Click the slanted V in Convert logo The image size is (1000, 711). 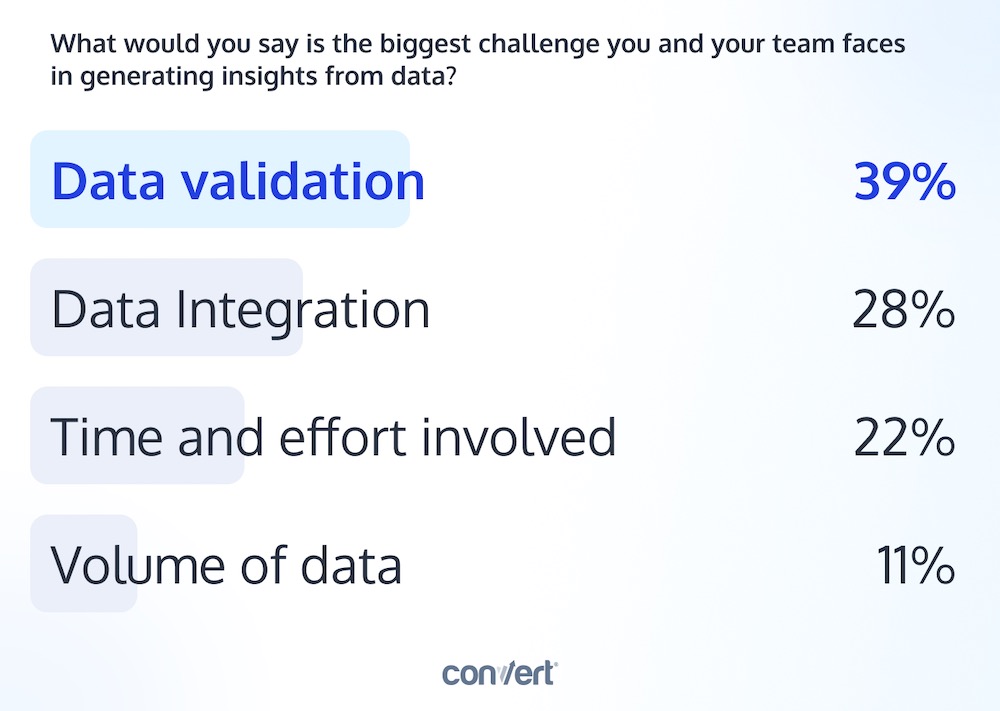click(501, 674)
